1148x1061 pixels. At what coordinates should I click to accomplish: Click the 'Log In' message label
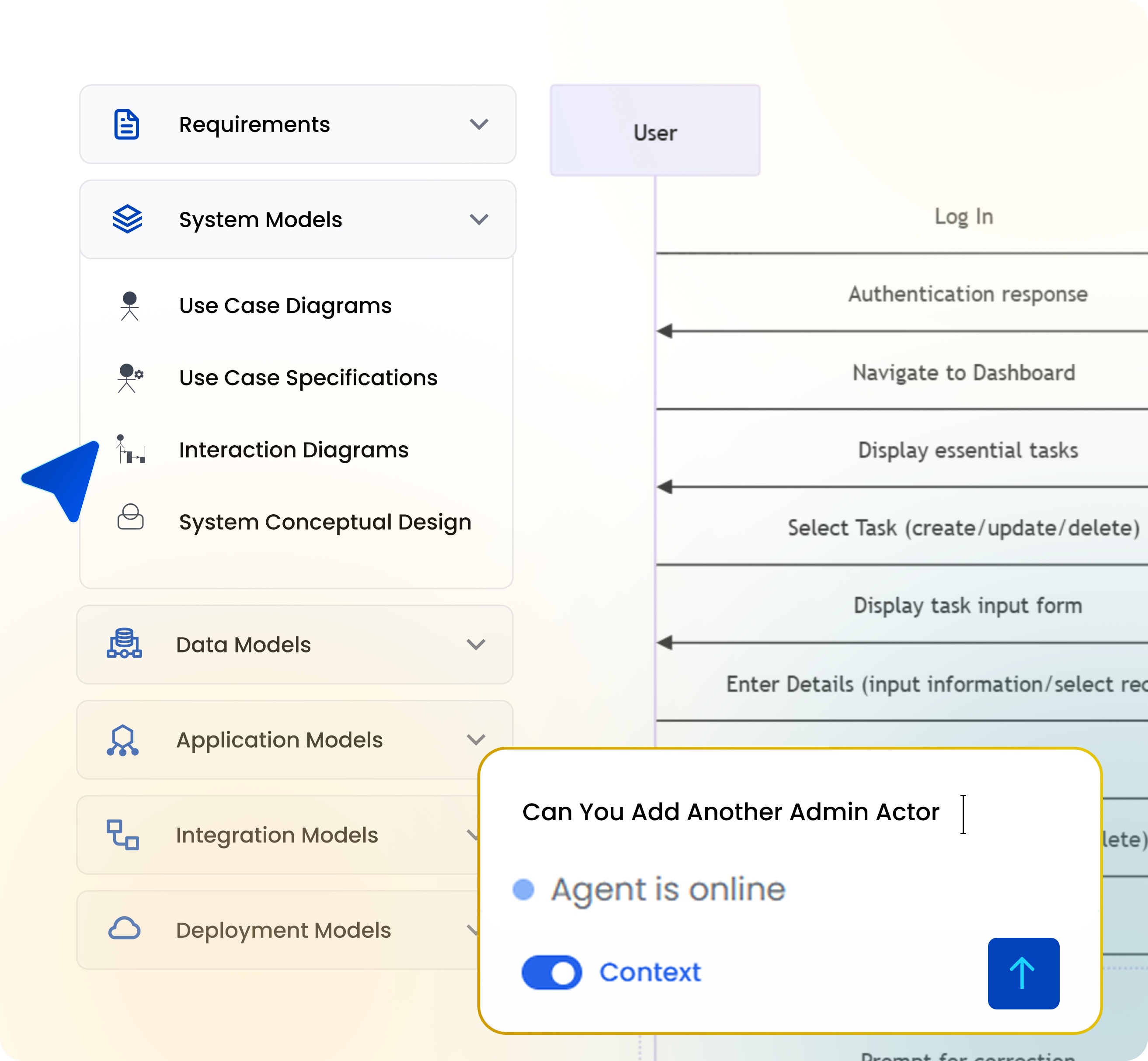pos(964,216)
